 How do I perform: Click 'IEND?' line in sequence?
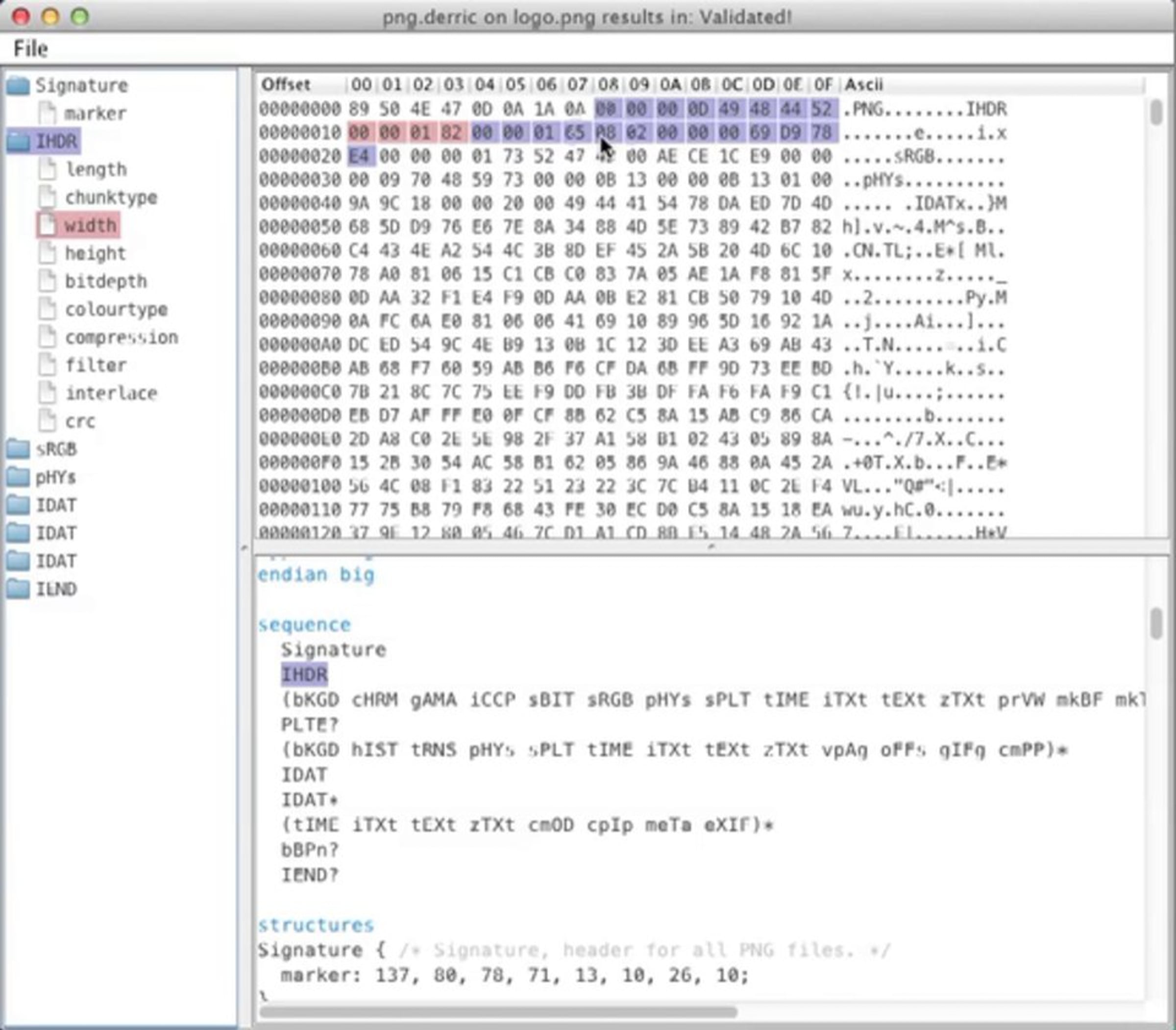(309, 875)
